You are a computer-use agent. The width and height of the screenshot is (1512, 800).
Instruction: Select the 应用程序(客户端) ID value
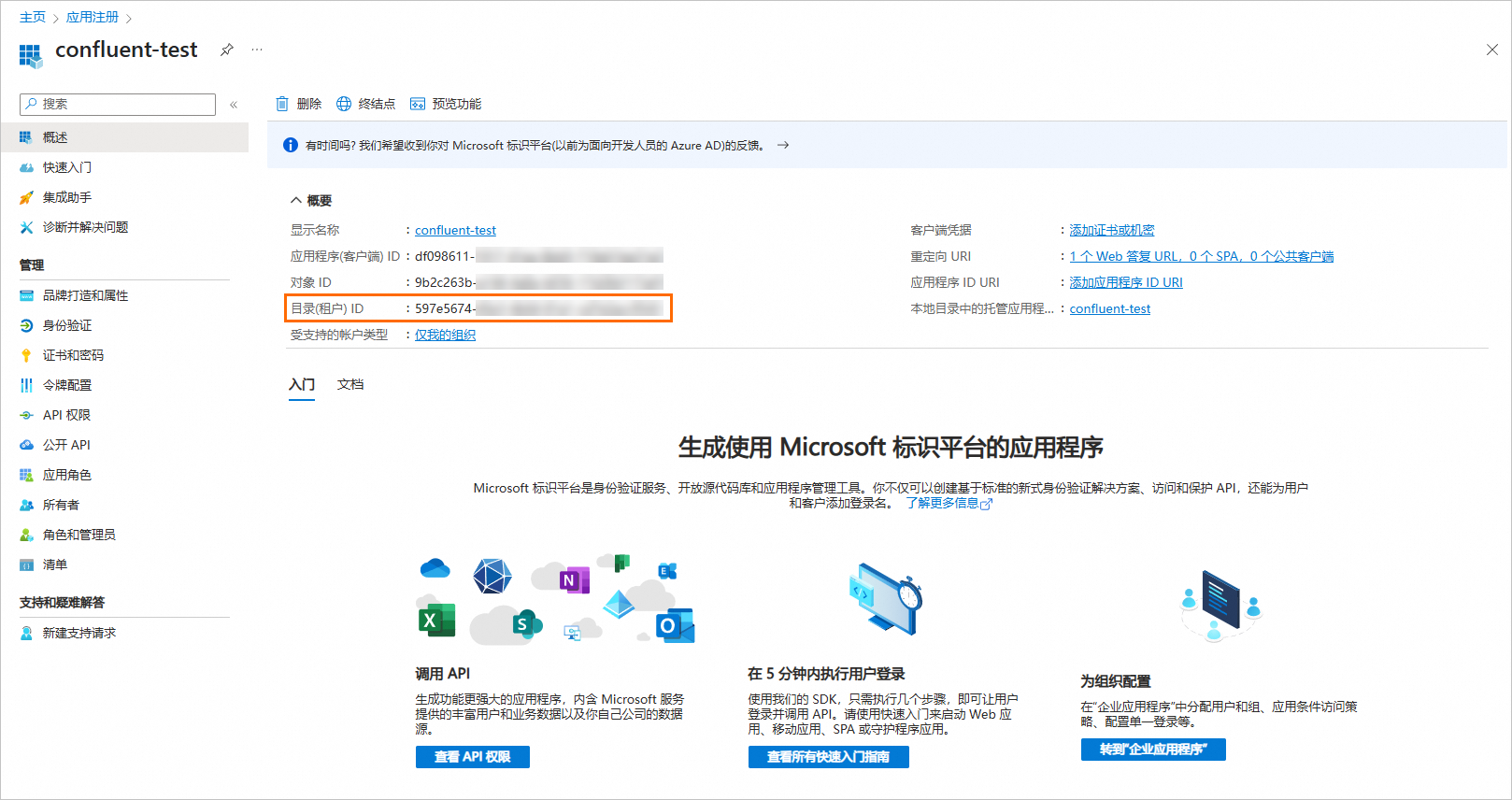coord(539,256)
